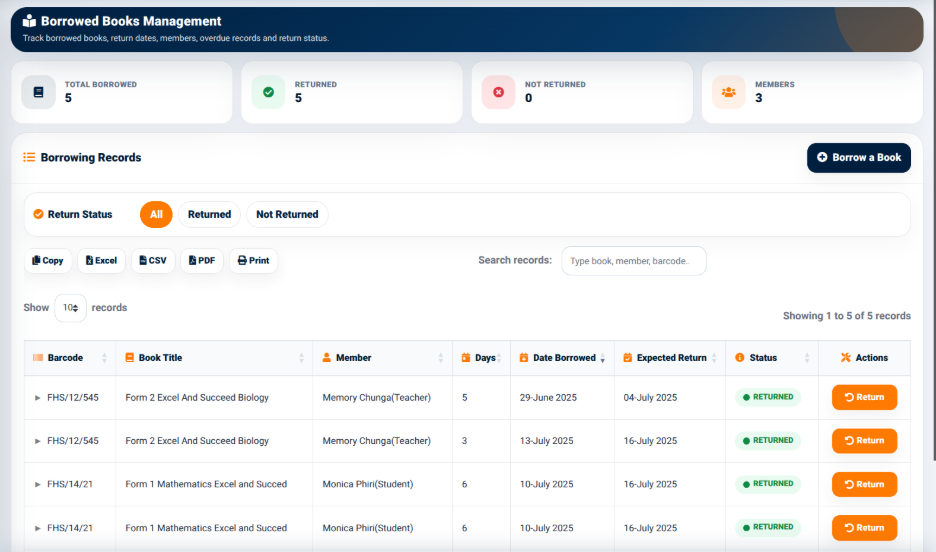Click the red Not Returned cross icon
Screen dimensions: 936x552
pos(498,92)
